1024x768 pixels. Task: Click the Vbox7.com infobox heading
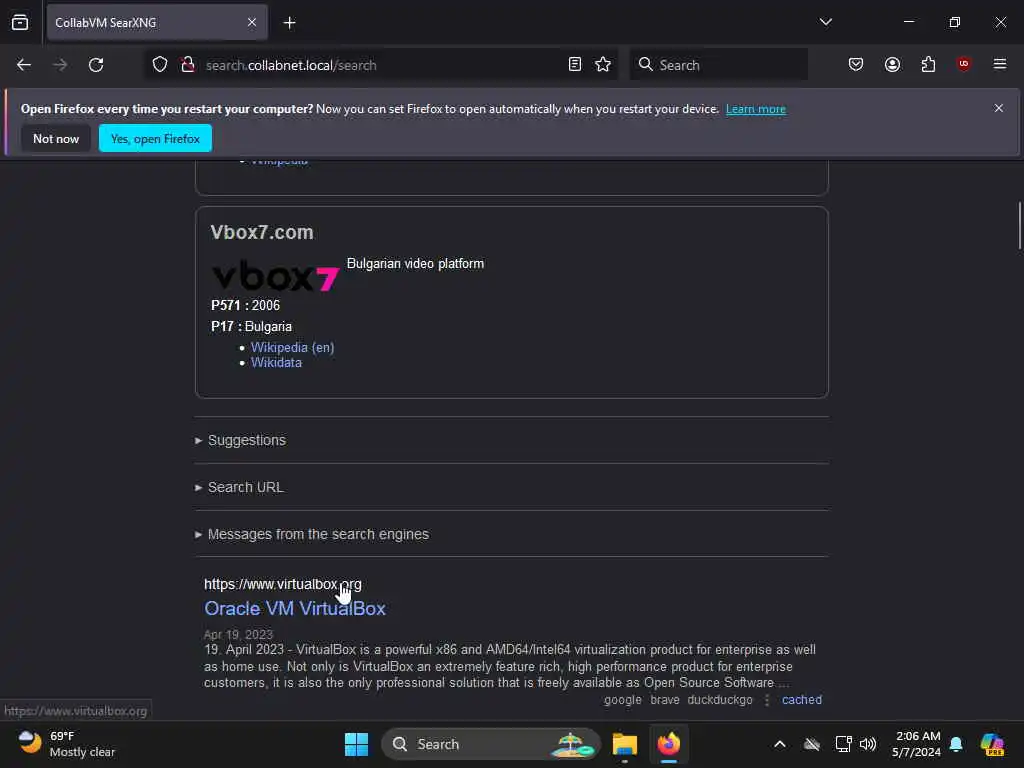point(262,232)
